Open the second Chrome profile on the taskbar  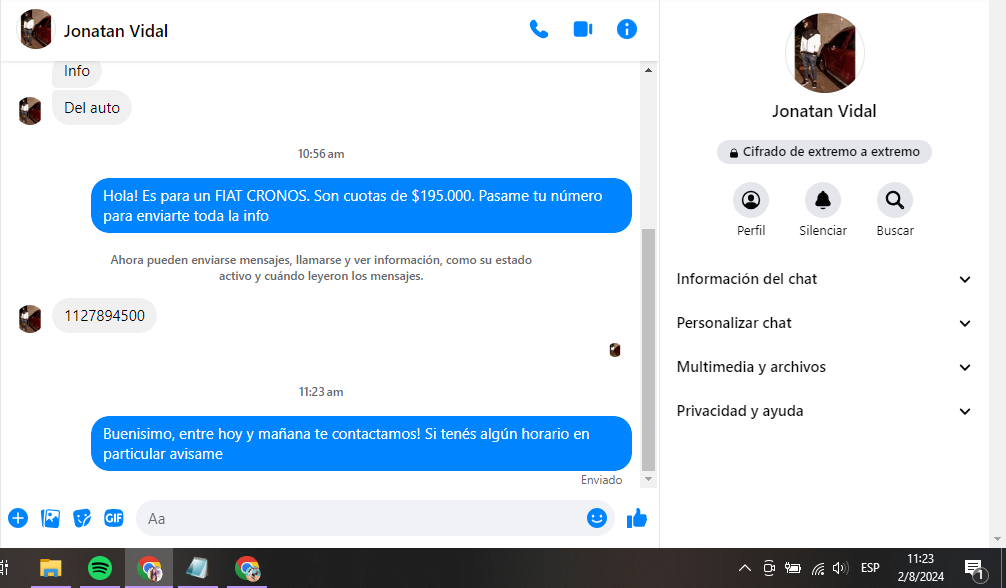247,568
